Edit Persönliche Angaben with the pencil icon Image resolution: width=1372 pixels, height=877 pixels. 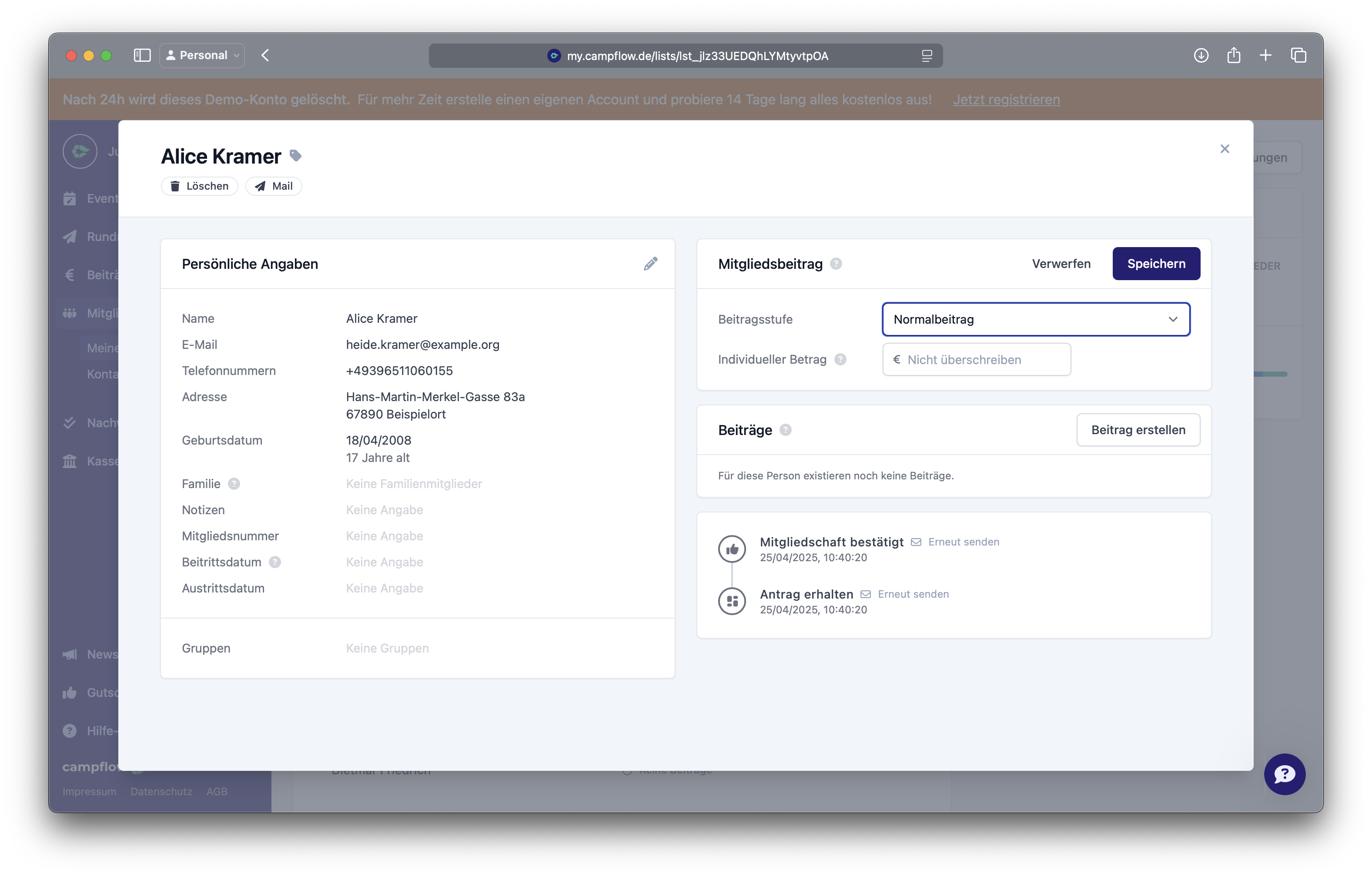(650, 264)
